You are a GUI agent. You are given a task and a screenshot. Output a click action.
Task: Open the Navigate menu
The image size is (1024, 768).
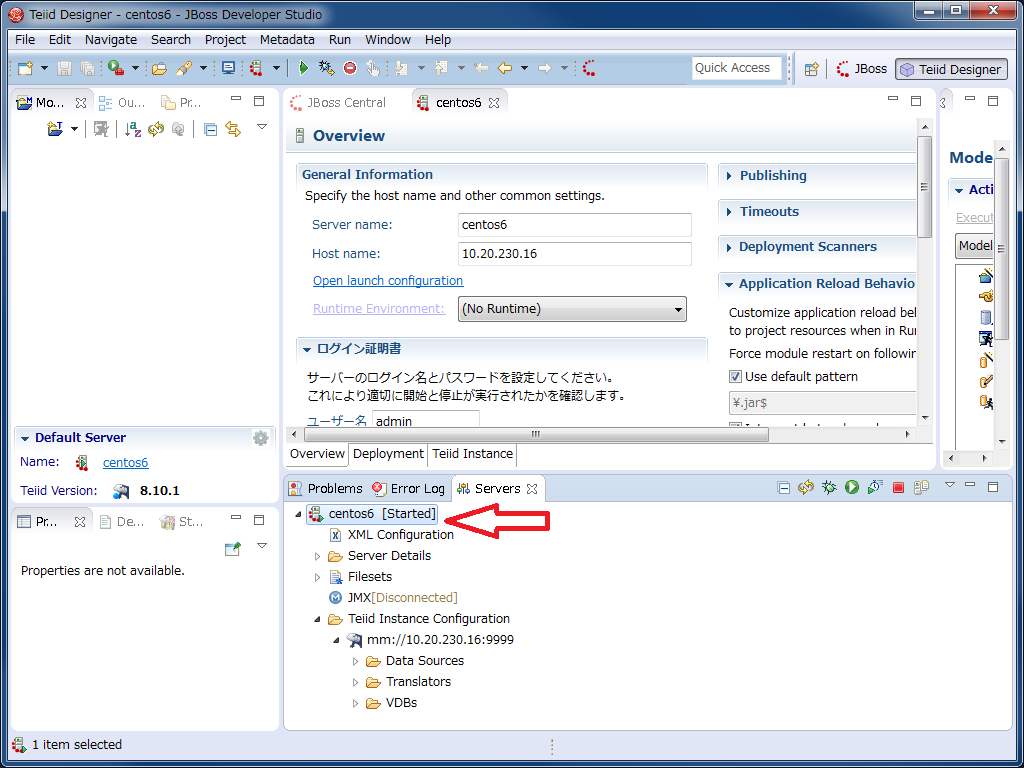coord(111,40)
